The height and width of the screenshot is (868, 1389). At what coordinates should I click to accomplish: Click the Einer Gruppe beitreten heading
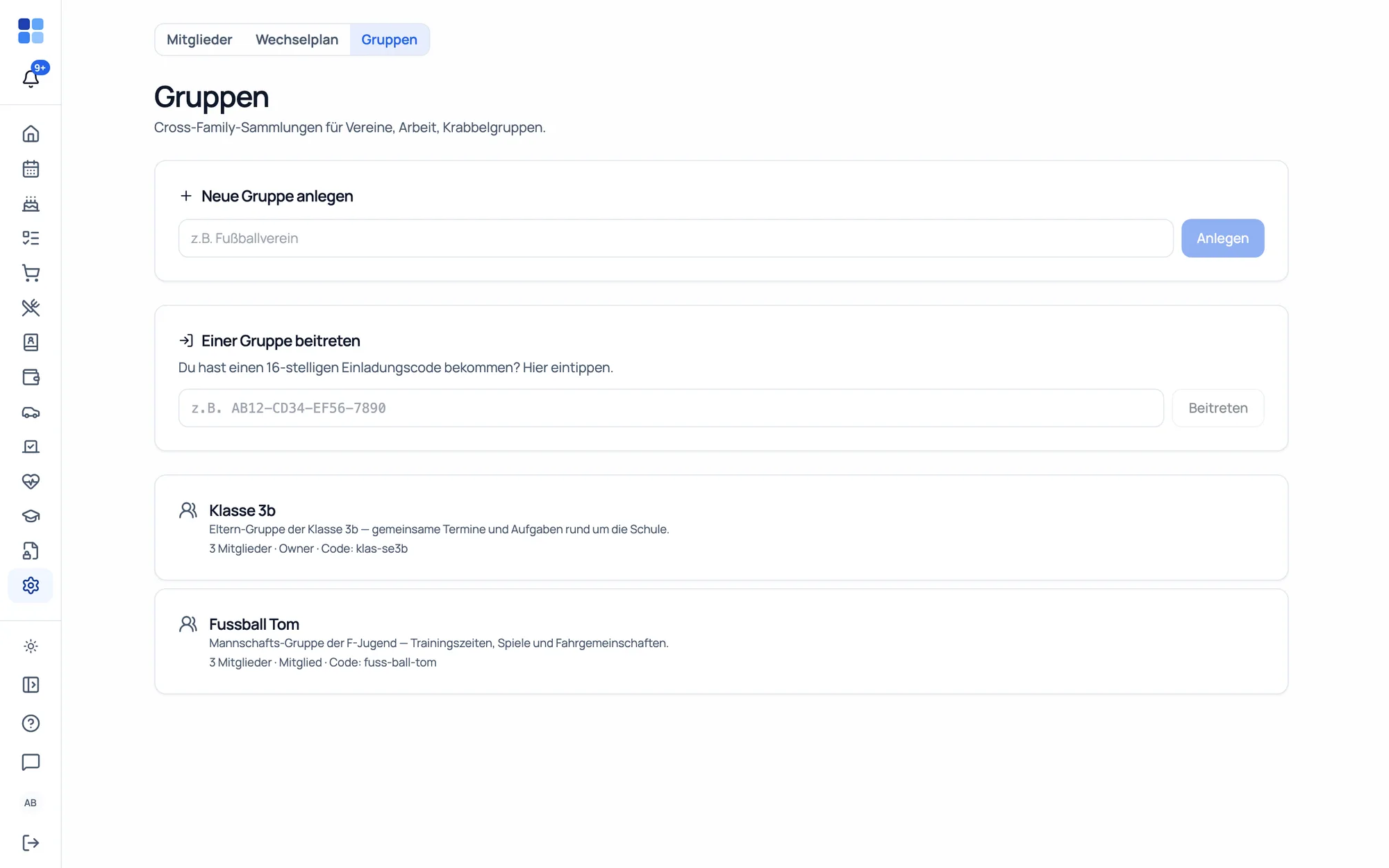(281, 340)
